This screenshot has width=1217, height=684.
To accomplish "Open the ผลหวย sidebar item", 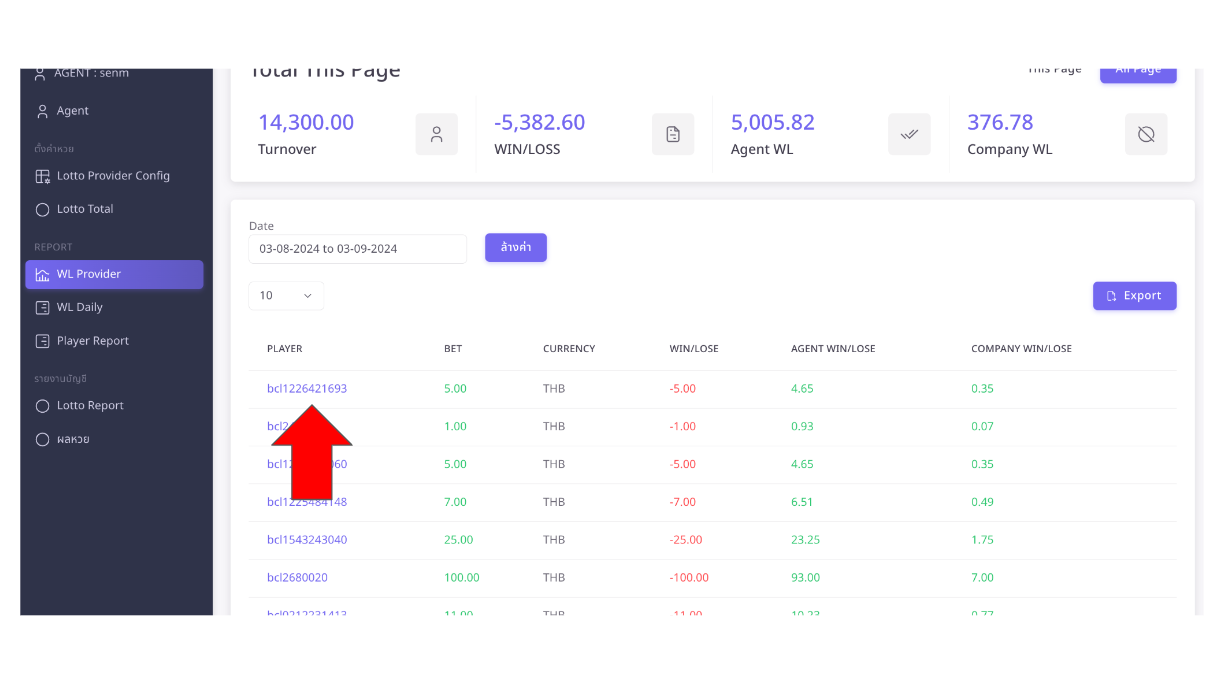I will pyautogui.click(x=73, y=439).
